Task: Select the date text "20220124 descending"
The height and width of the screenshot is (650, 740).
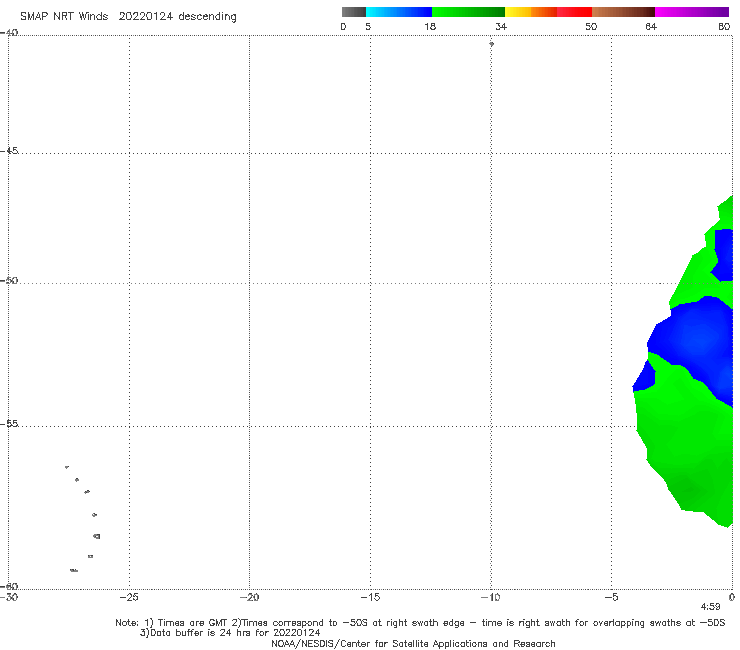Action: click(177, 16)
